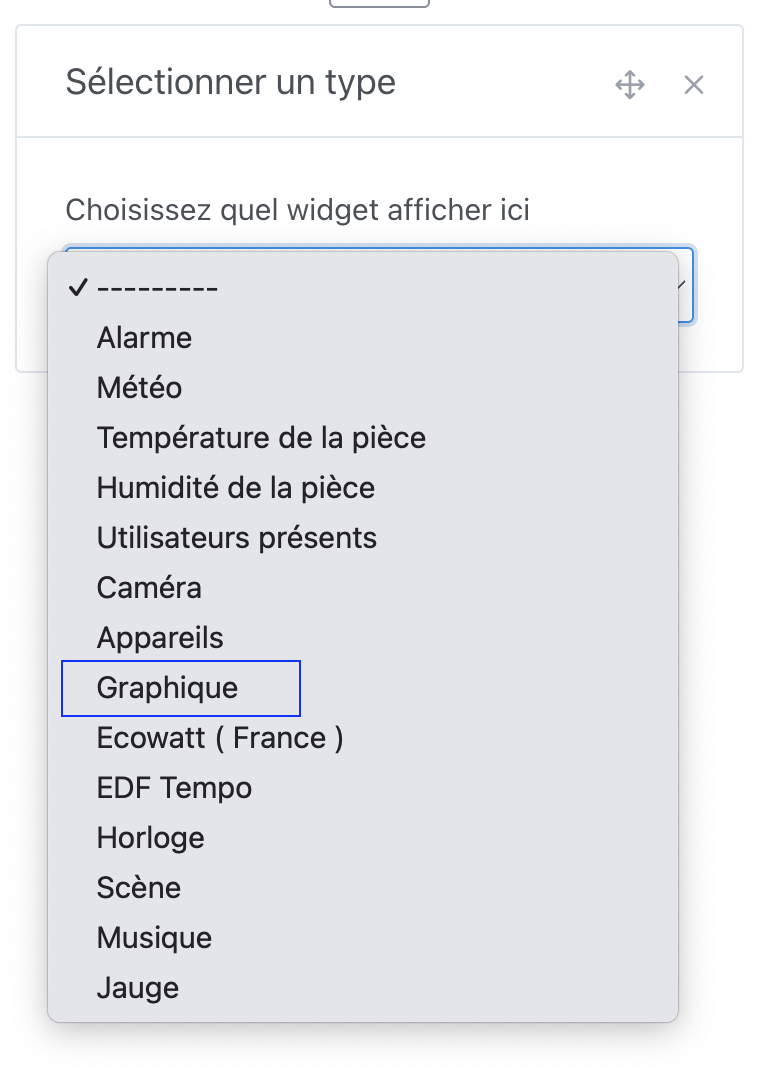Image resolution: width=762 pixels, height=1088 pixels.
Task: Select Température de la pièce
Action: (x=260, y=438)
